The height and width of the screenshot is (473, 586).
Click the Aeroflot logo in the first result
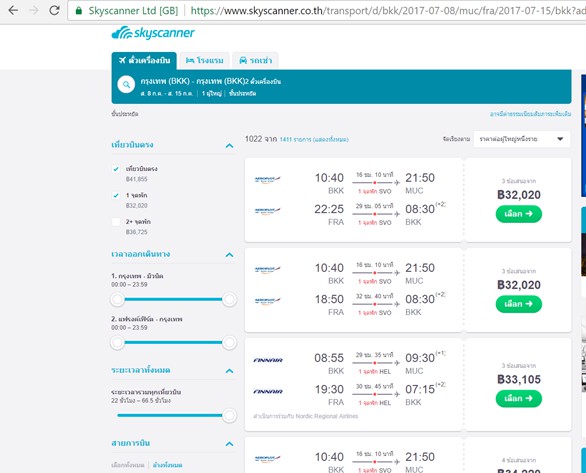[267, 179]
